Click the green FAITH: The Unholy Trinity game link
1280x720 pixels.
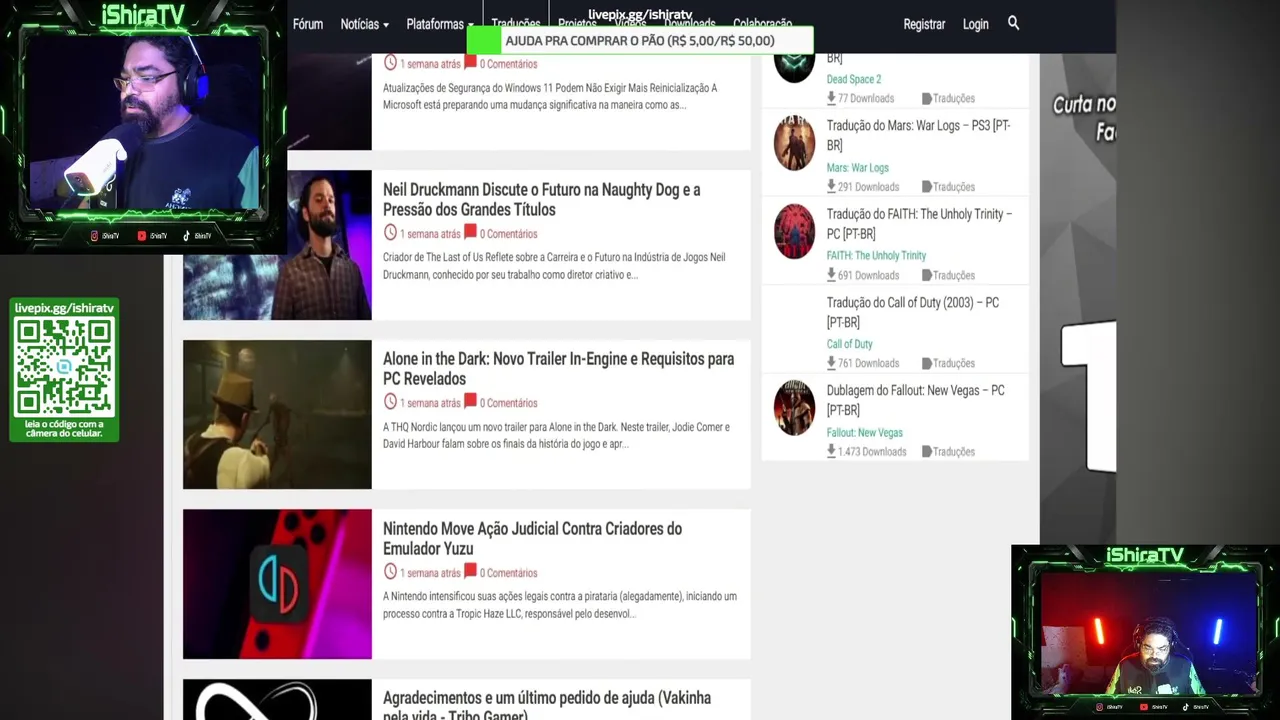(876, 255)
